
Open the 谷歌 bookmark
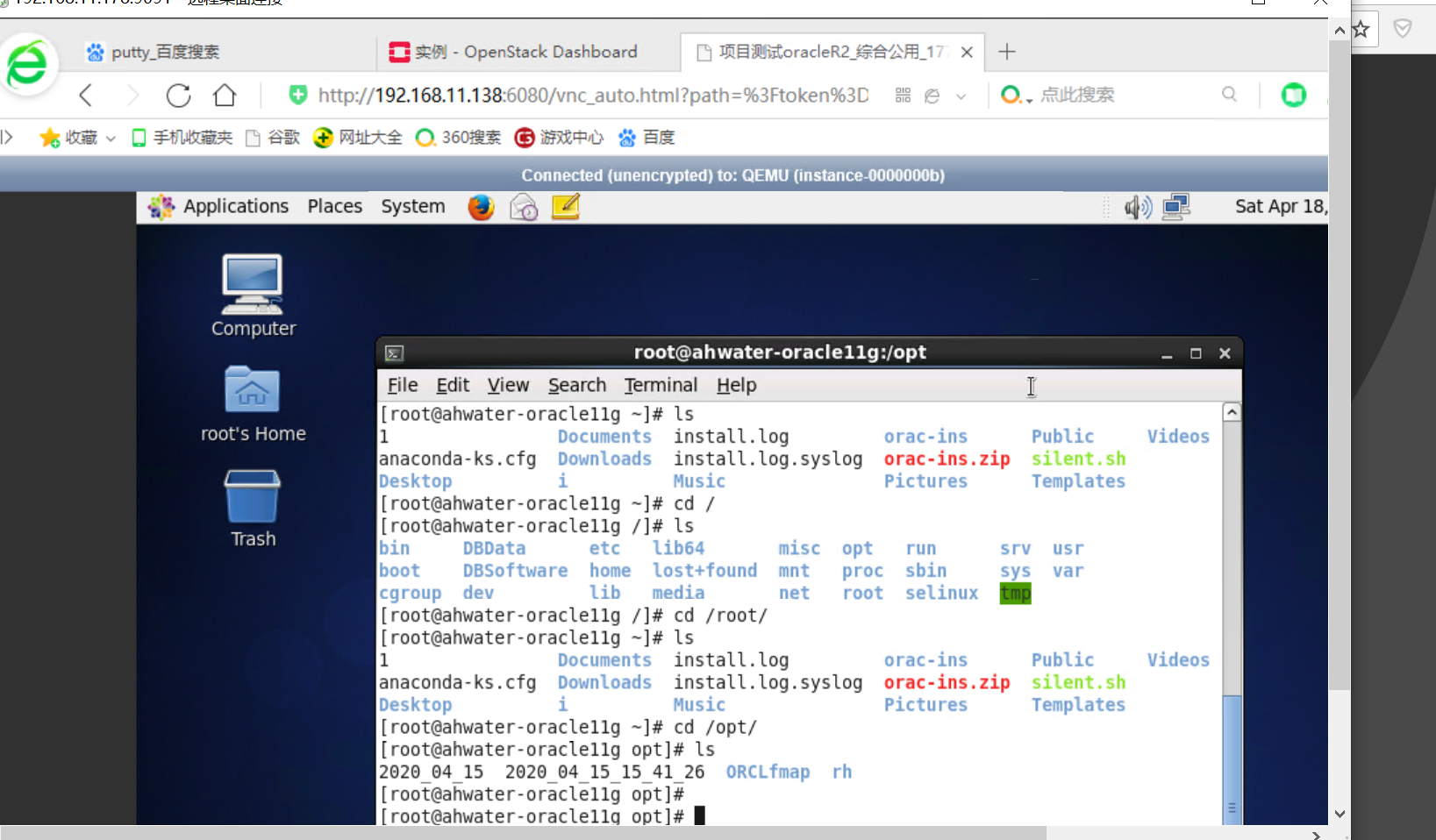[273, 138]
